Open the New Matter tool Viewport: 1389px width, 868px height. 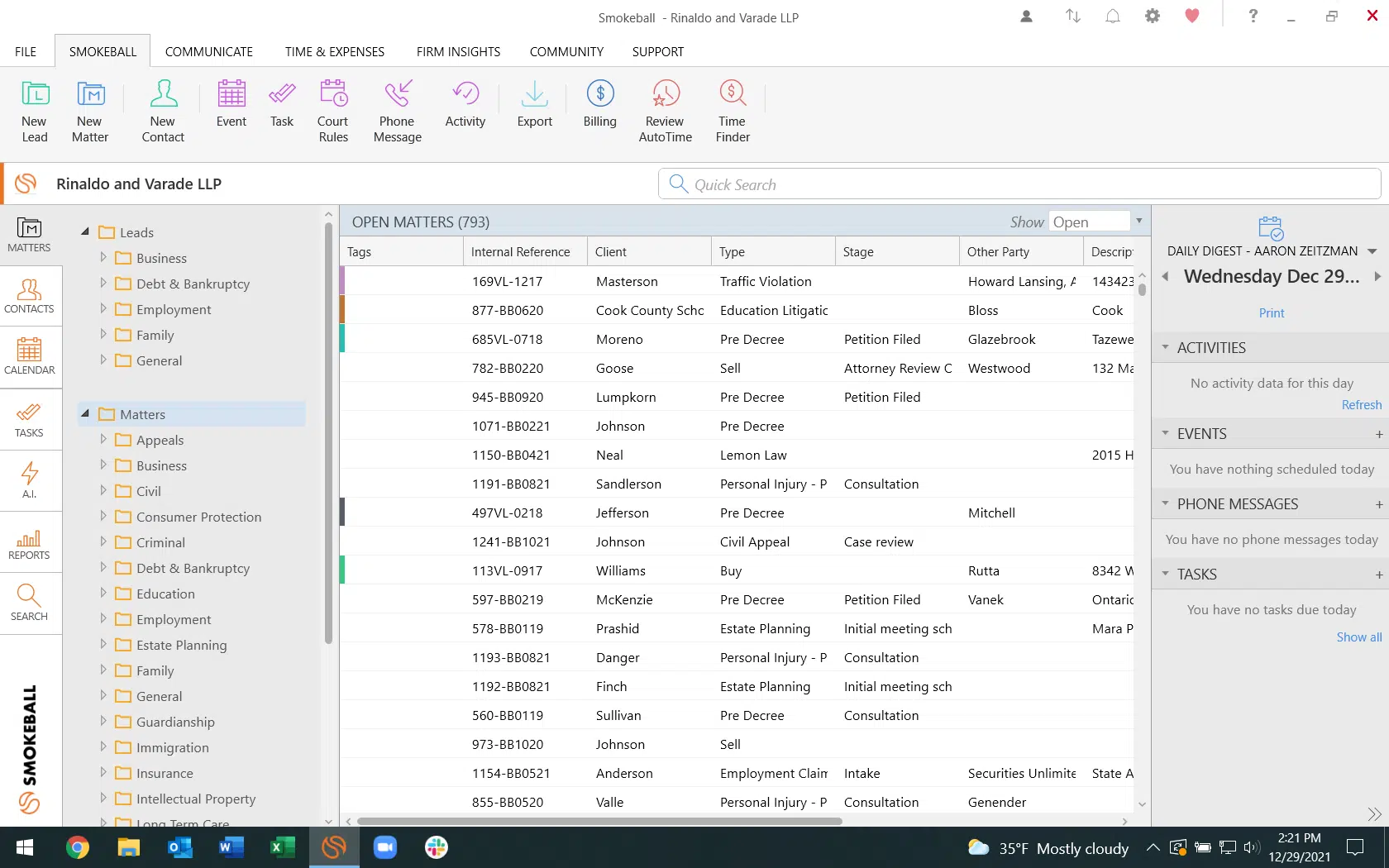pyautogui.click(x=89, y=110)
